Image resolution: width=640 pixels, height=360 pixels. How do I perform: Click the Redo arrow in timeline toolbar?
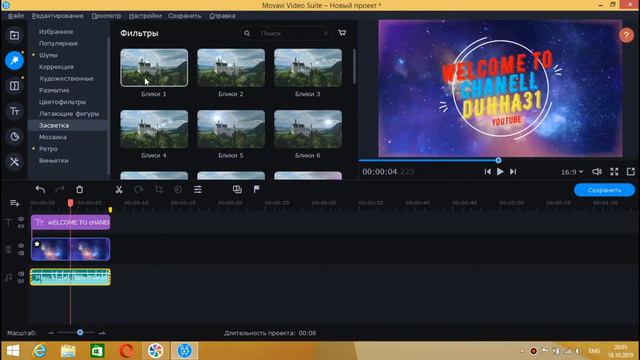[x=60, y=189]
